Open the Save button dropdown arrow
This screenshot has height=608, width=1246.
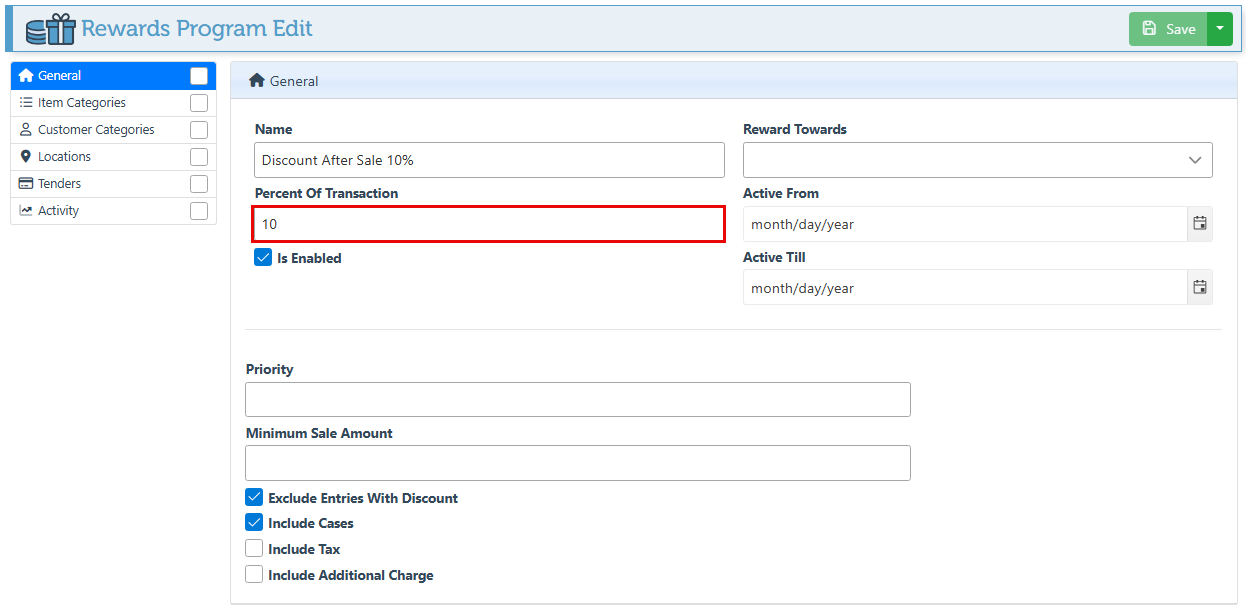pyautogui.click(x=1219, y=29)
